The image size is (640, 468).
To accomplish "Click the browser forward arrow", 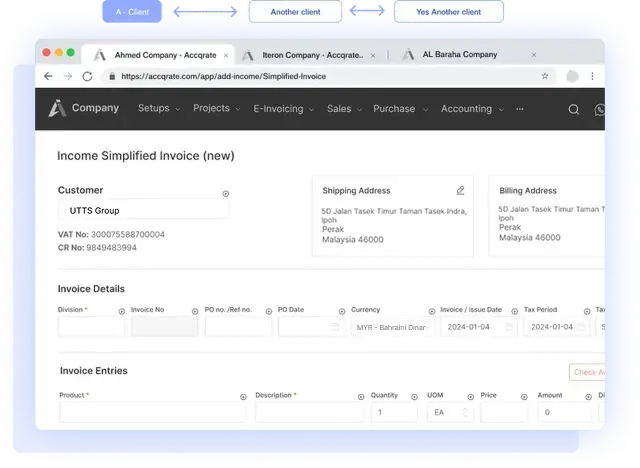I will point(68,76).
